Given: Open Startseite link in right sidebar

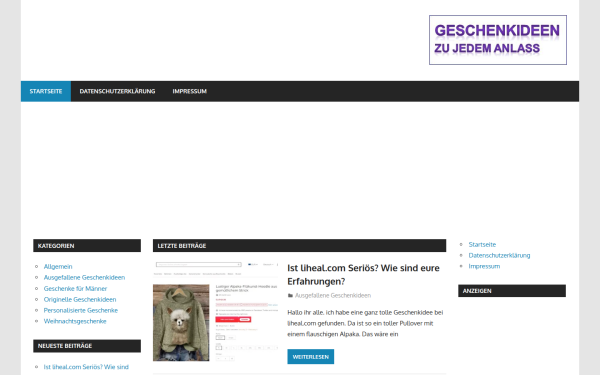Looking at the screenshot, I should tap(482, 244).
